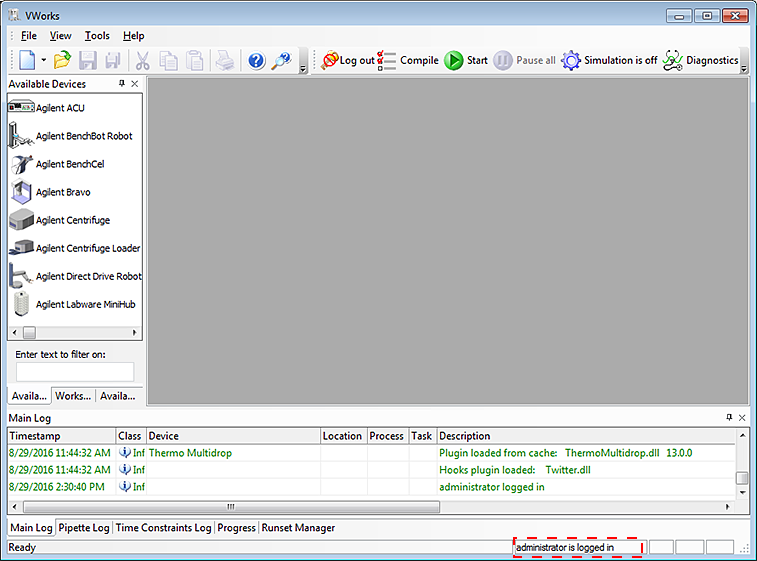Image resolution: width=757 pixels, height=561 pixels.
Task: Click the Pause all button
Action: click(x=524, y=60)
